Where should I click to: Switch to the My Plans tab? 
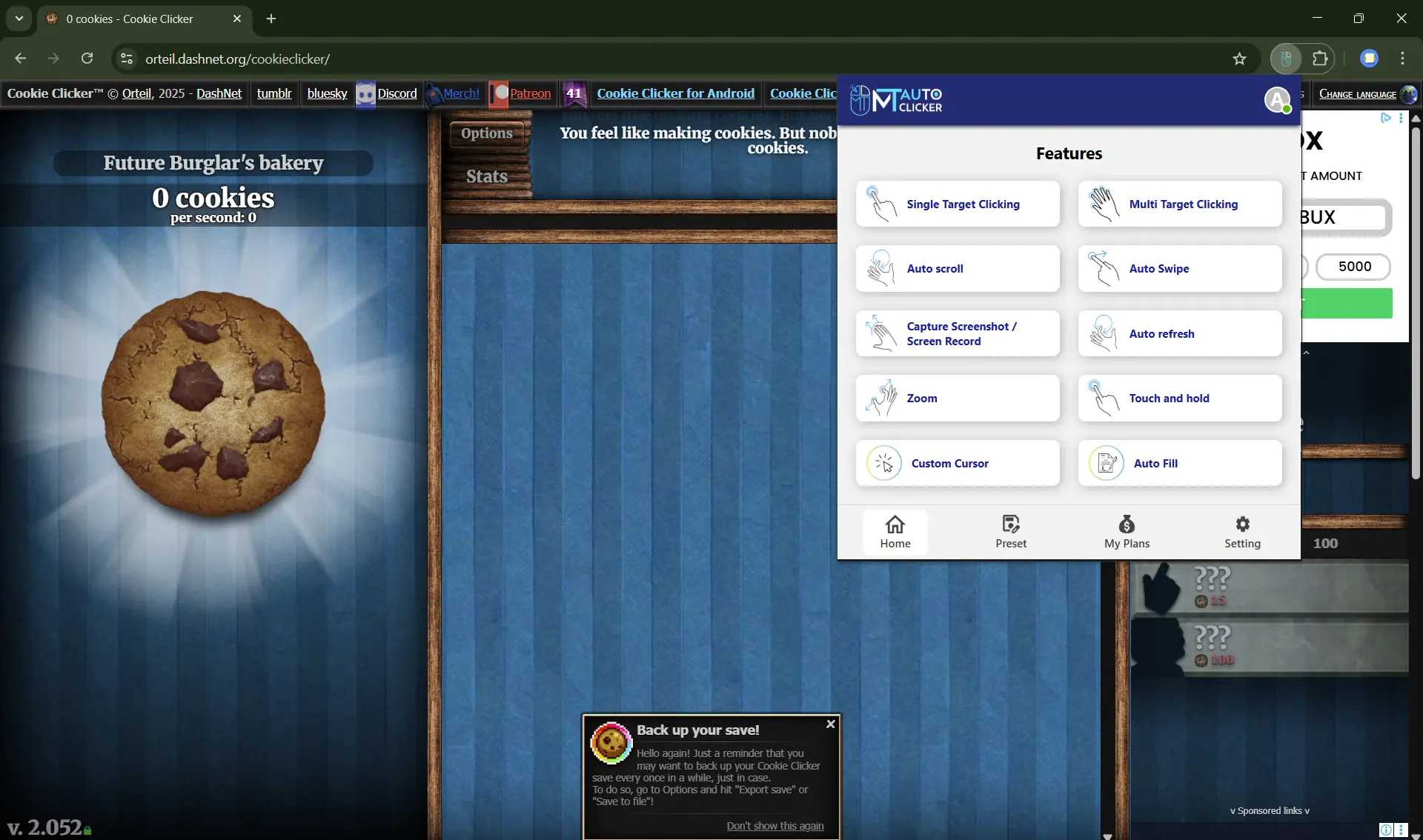tap(1126, 531)
